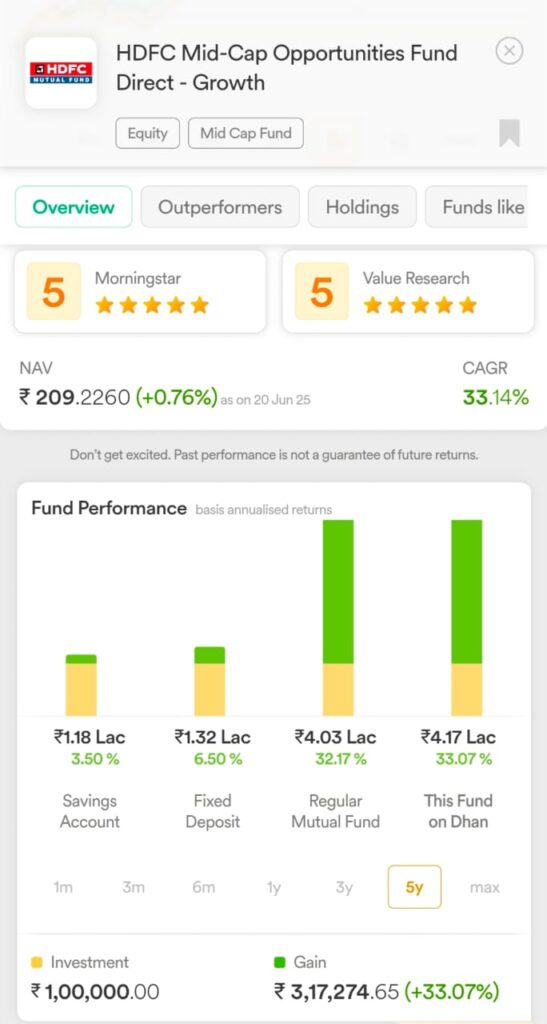Screen dimensions: 547x1024
Task: Open the Funds like tab
Action: pyautogui.click(x=478, y=207)
